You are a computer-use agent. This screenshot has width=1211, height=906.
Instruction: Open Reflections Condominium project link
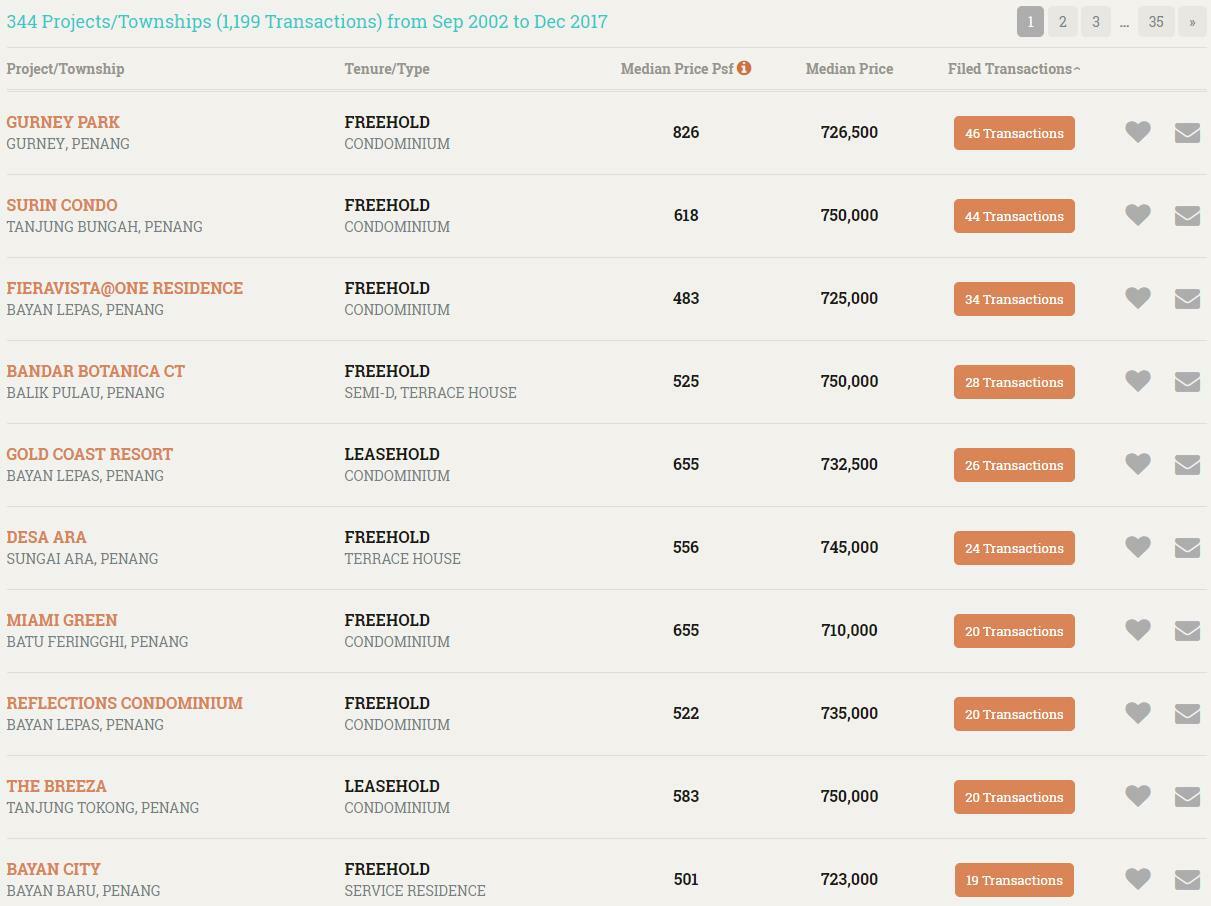coord(124,703)
